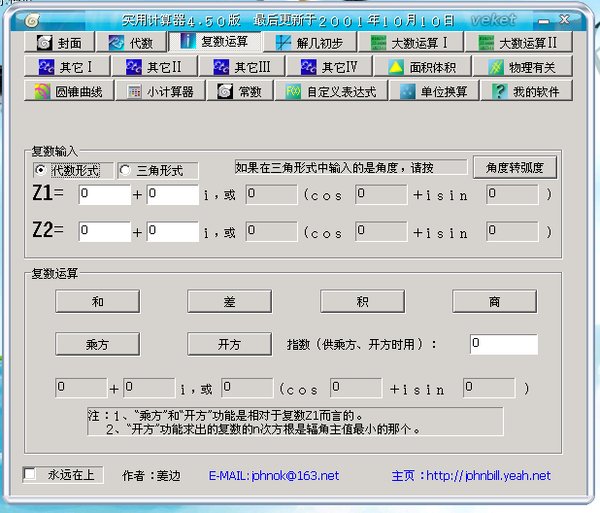Screen dimensions: 600x513
Task: Select the 三角形式 radio button
Action: (x=125, y=170)
